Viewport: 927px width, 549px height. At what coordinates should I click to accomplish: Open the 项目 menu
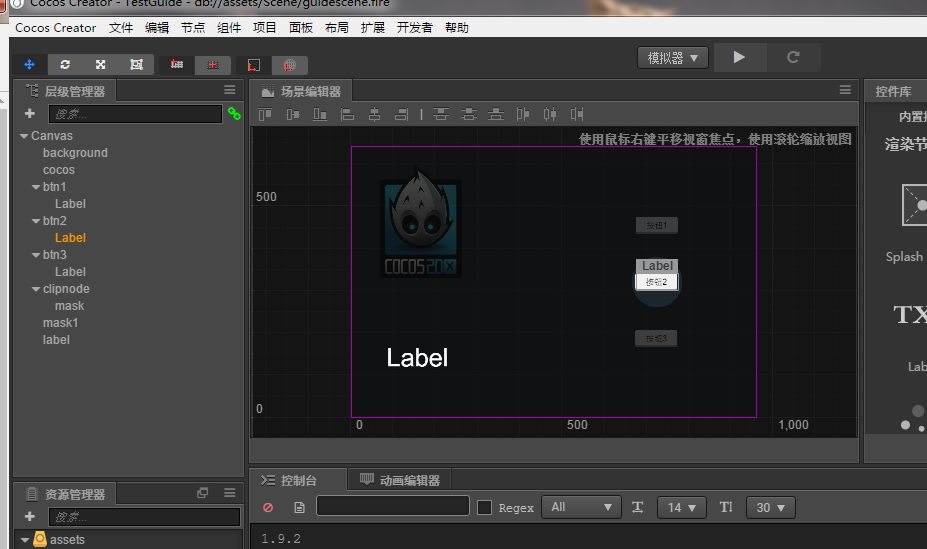click(264, 28)
